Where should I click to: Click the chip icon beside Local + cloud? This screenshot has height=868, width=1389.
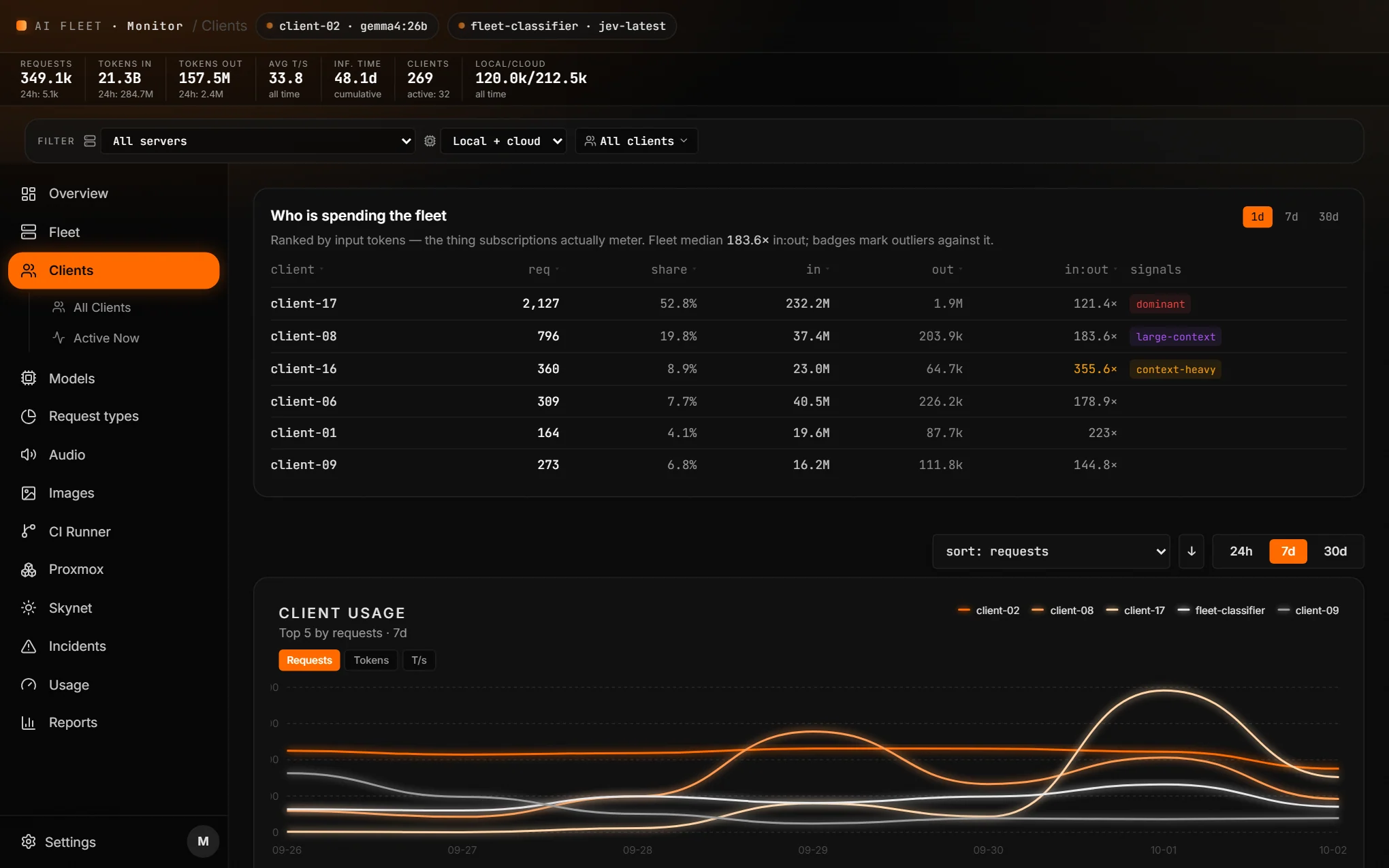click(430, 141)
